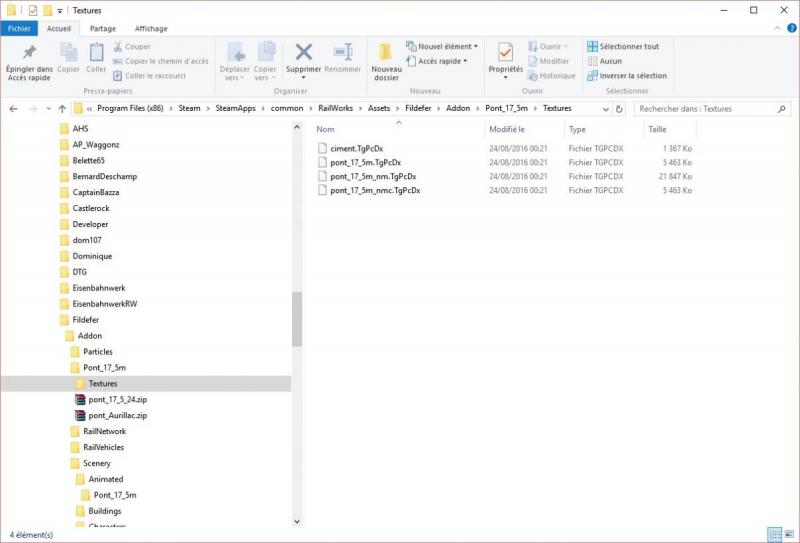Click Inverser la sélection
Viewport: 800px width, 543px height.
(627, 76)
